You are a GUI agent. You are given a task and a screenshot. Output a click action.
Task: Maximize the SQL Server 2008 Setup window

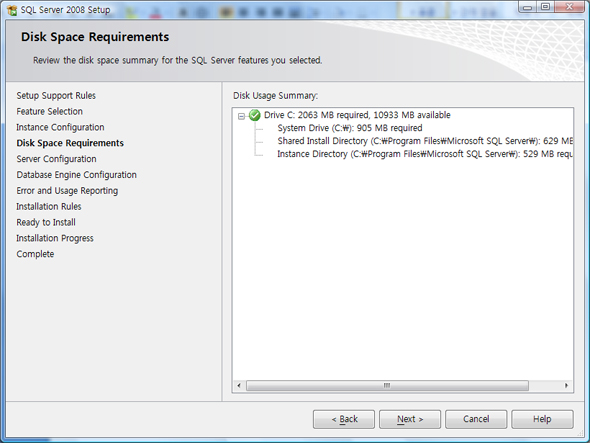tap(545, 7)
